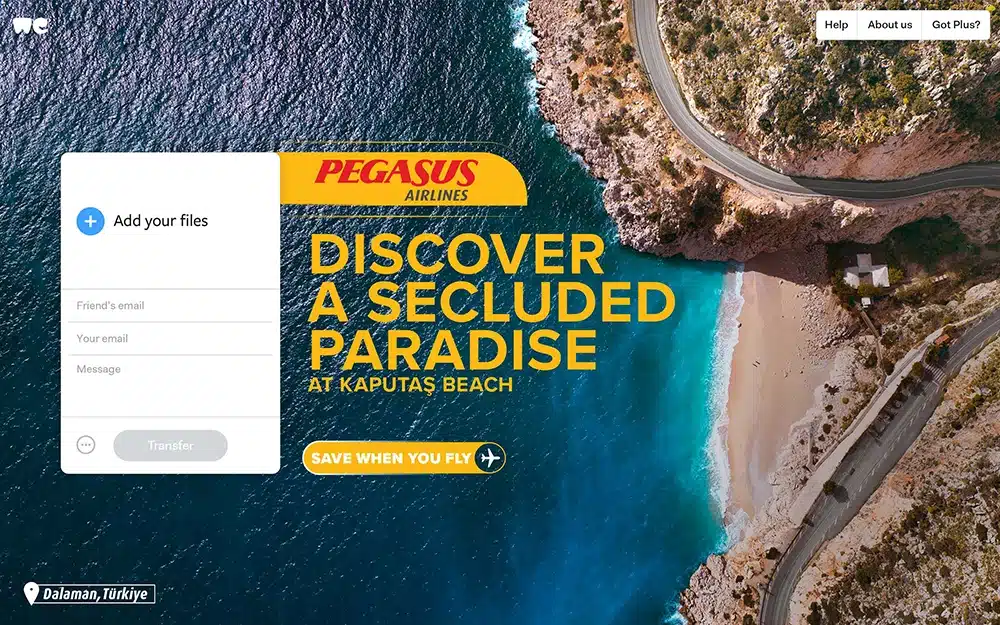Click the white building above the beach

click(866, 273)
